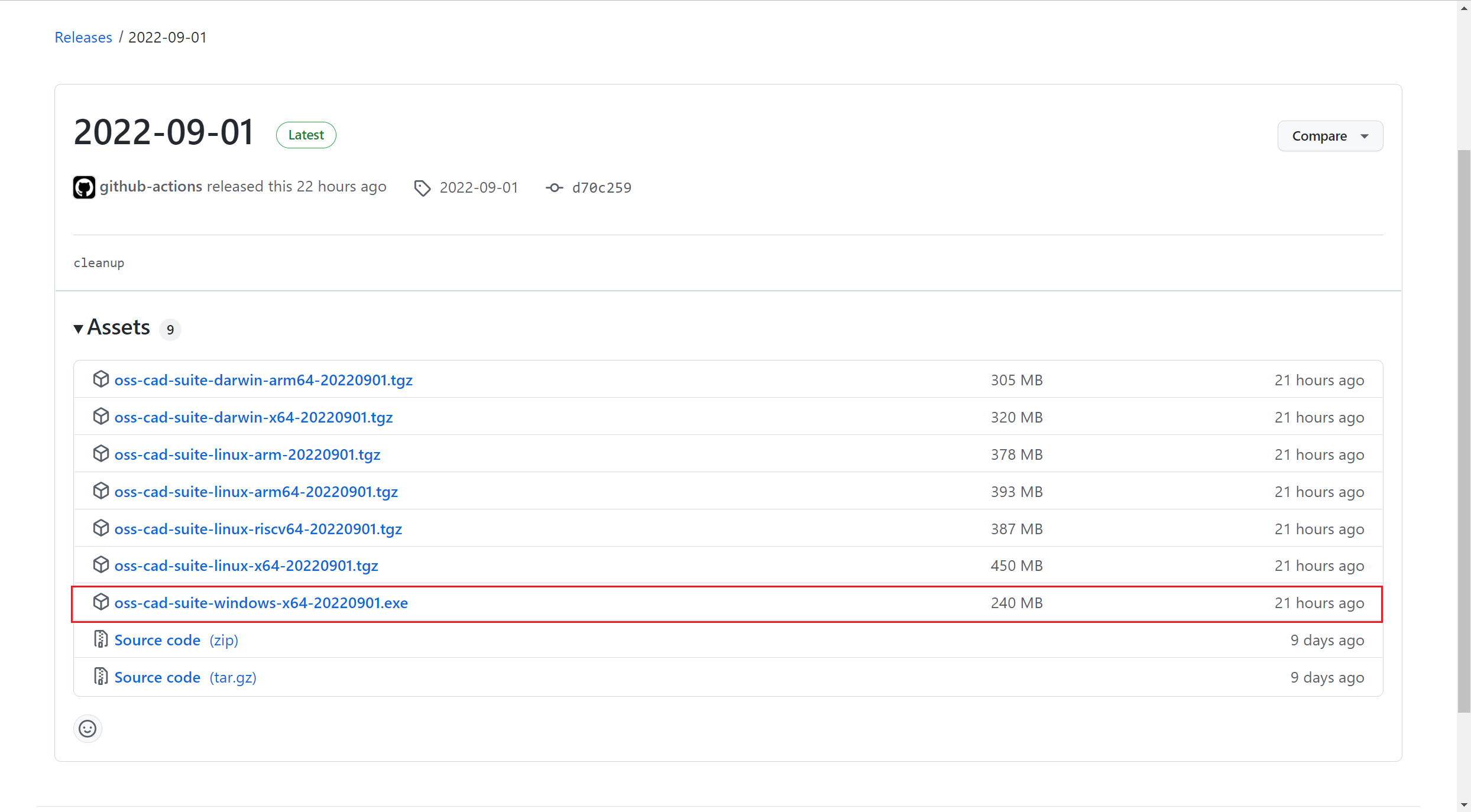1471x812 pixels.
Task: Click the github-actions avatar icon
Action: point(84,187)
